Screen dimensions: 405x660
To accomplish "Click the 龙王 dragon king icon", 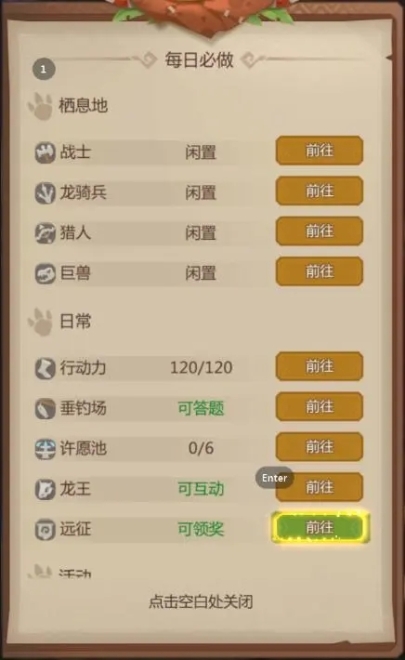I will (x=45, y=489).
